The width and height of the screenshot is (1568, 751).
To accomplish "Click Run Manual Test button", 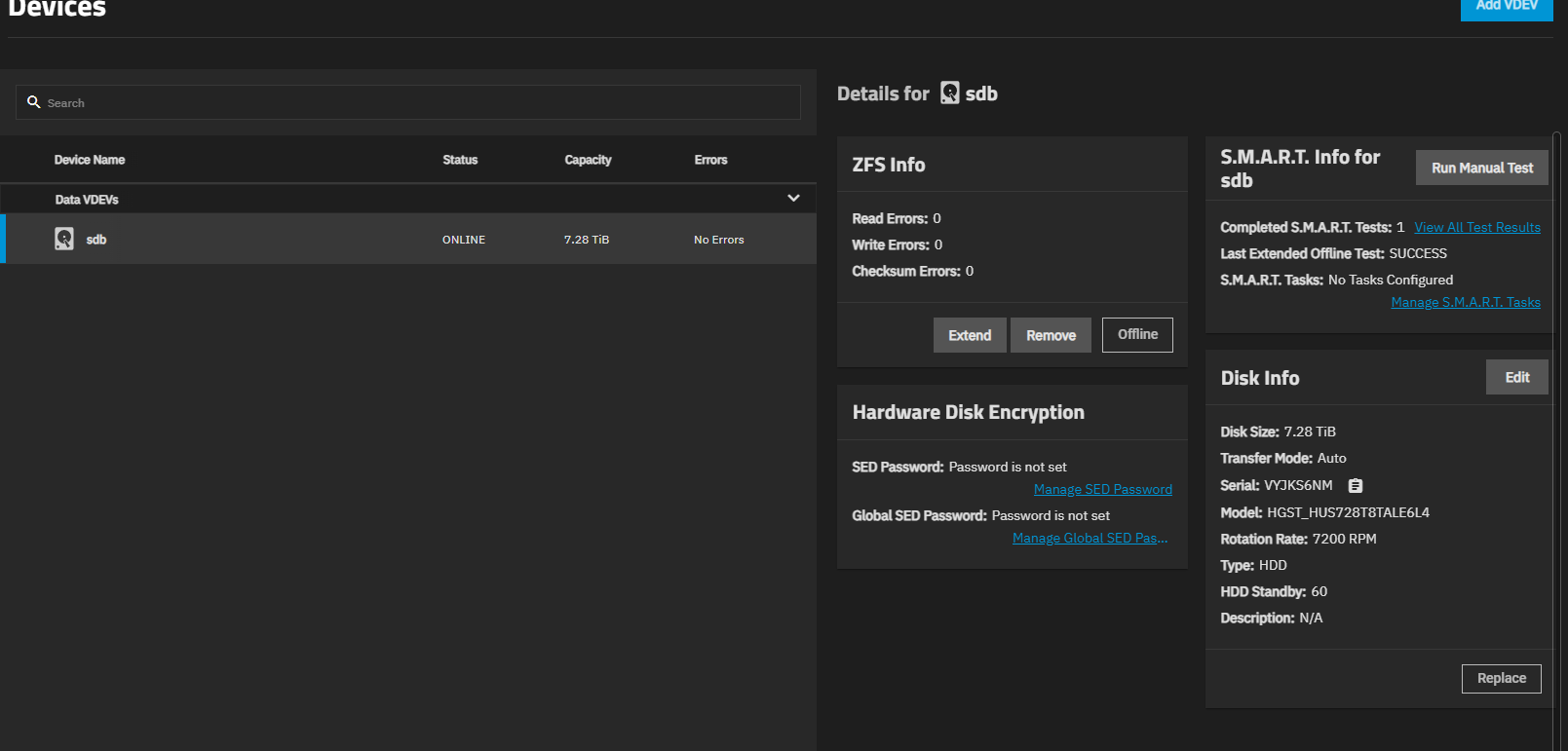I will [x=1482, y=168].
